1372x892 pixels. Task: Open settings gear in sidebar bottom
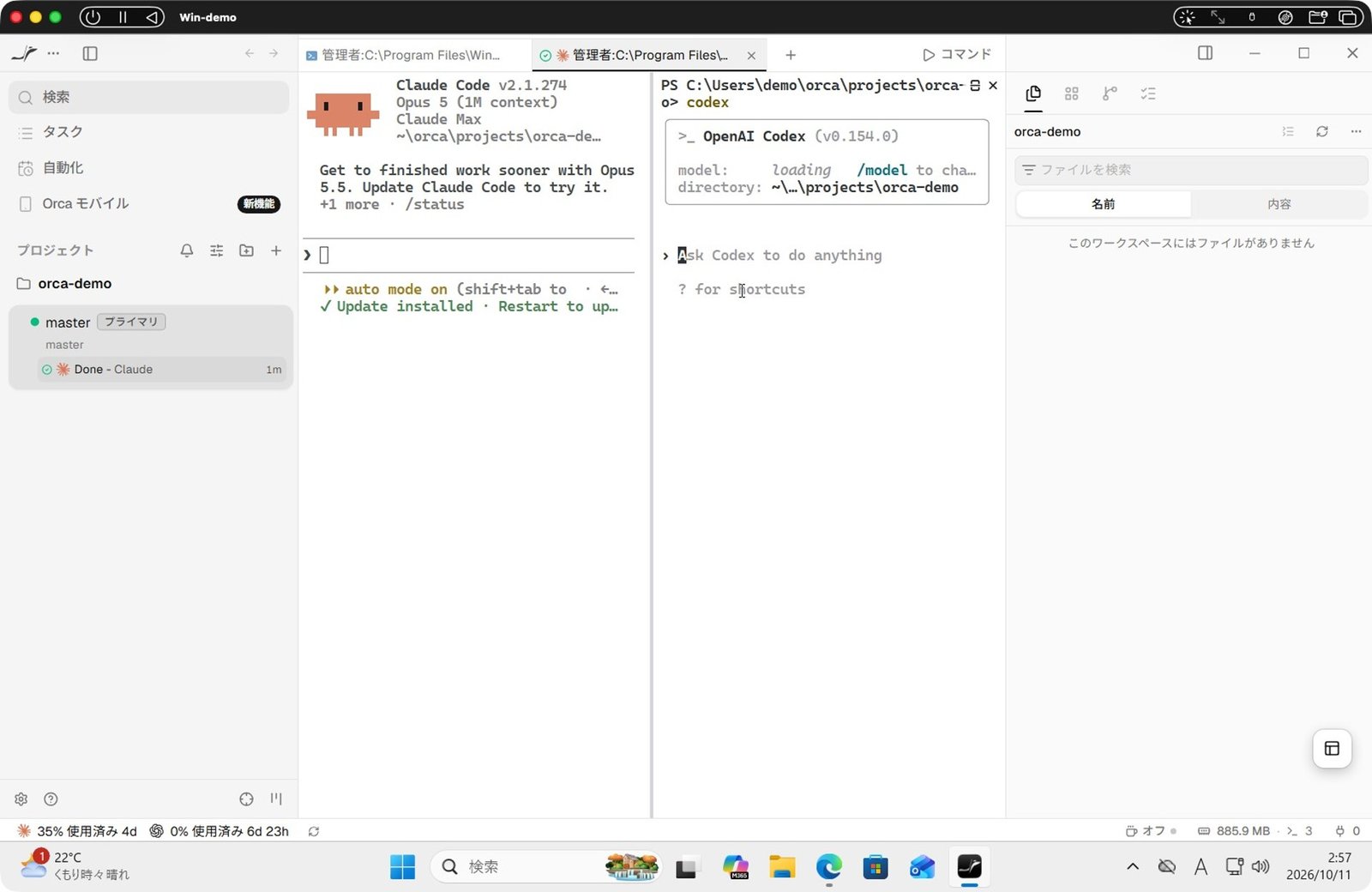[21, 799]
